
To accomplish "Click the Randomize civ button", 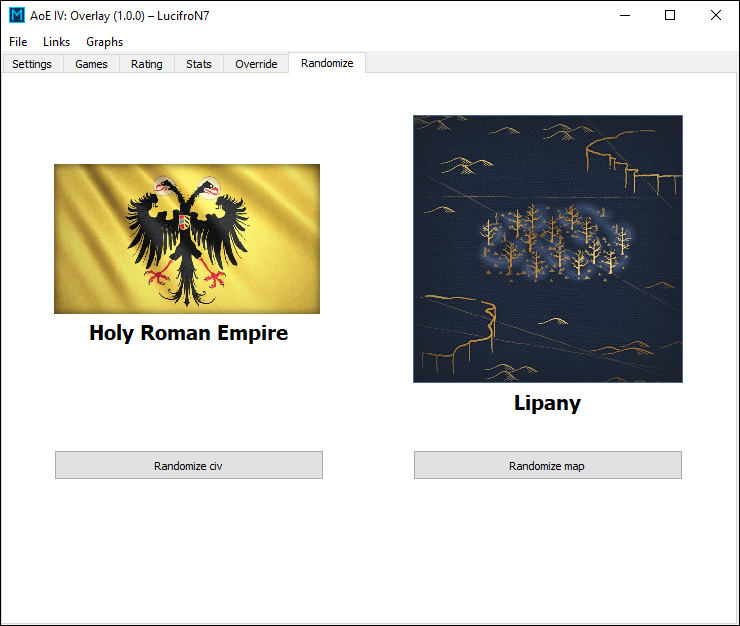I will (x=189, y=465).
